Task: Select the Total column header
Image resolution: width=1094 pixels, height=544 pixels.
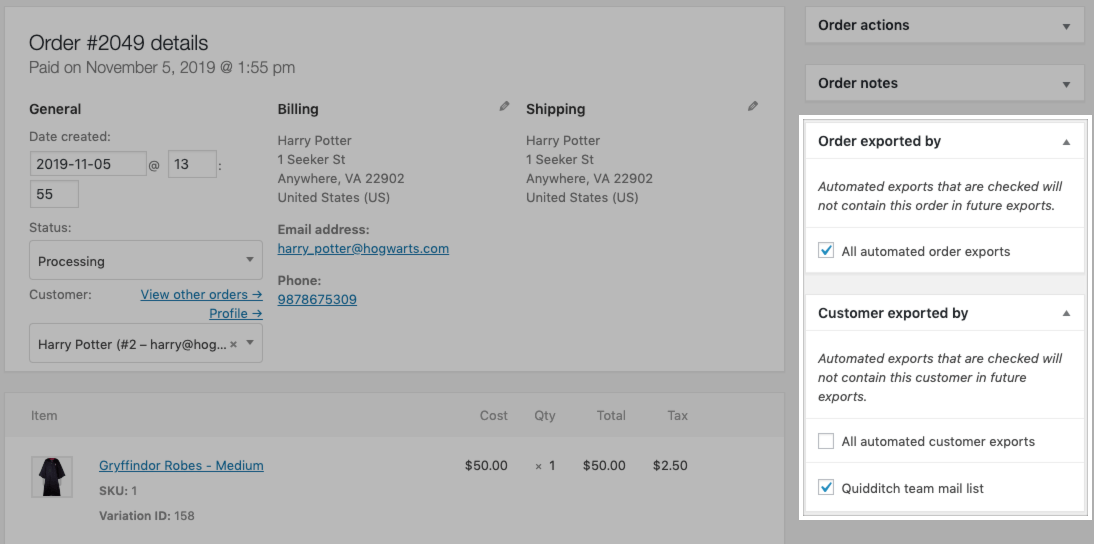Action: (x=610, y=415)
